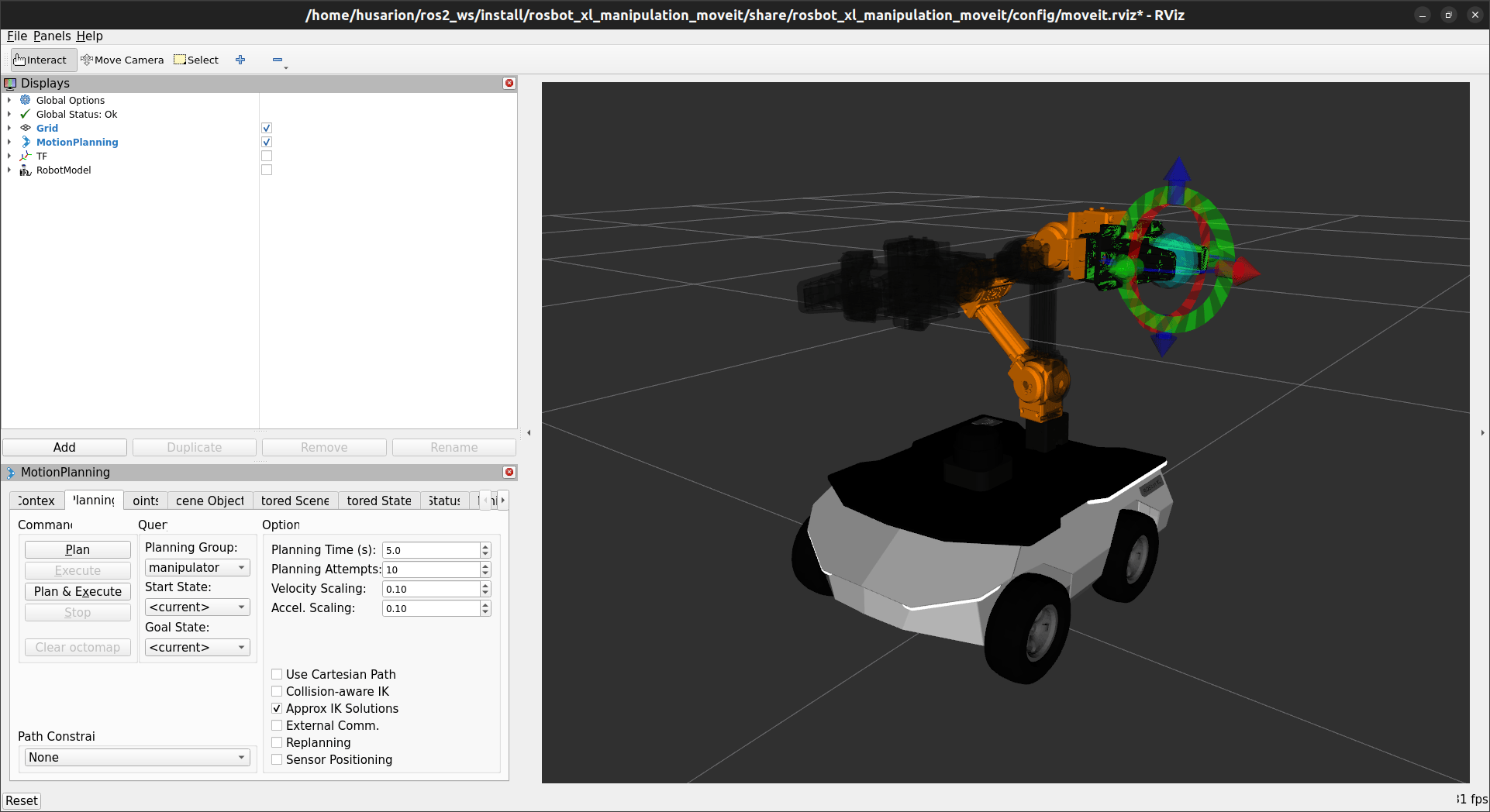The image size is (1490, 812).
Task: Click the RobotModel icon
Action: tap(25, 170)
